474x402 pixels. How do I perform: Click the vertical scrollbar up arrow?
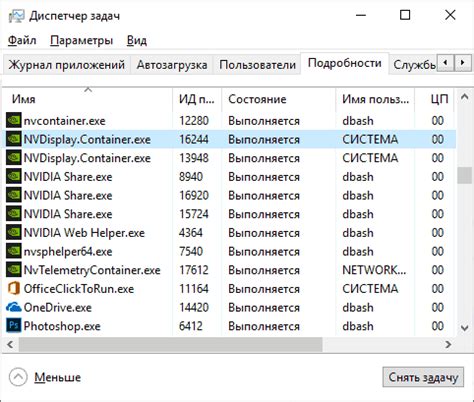pyautogui.click(x=465, y=97)
